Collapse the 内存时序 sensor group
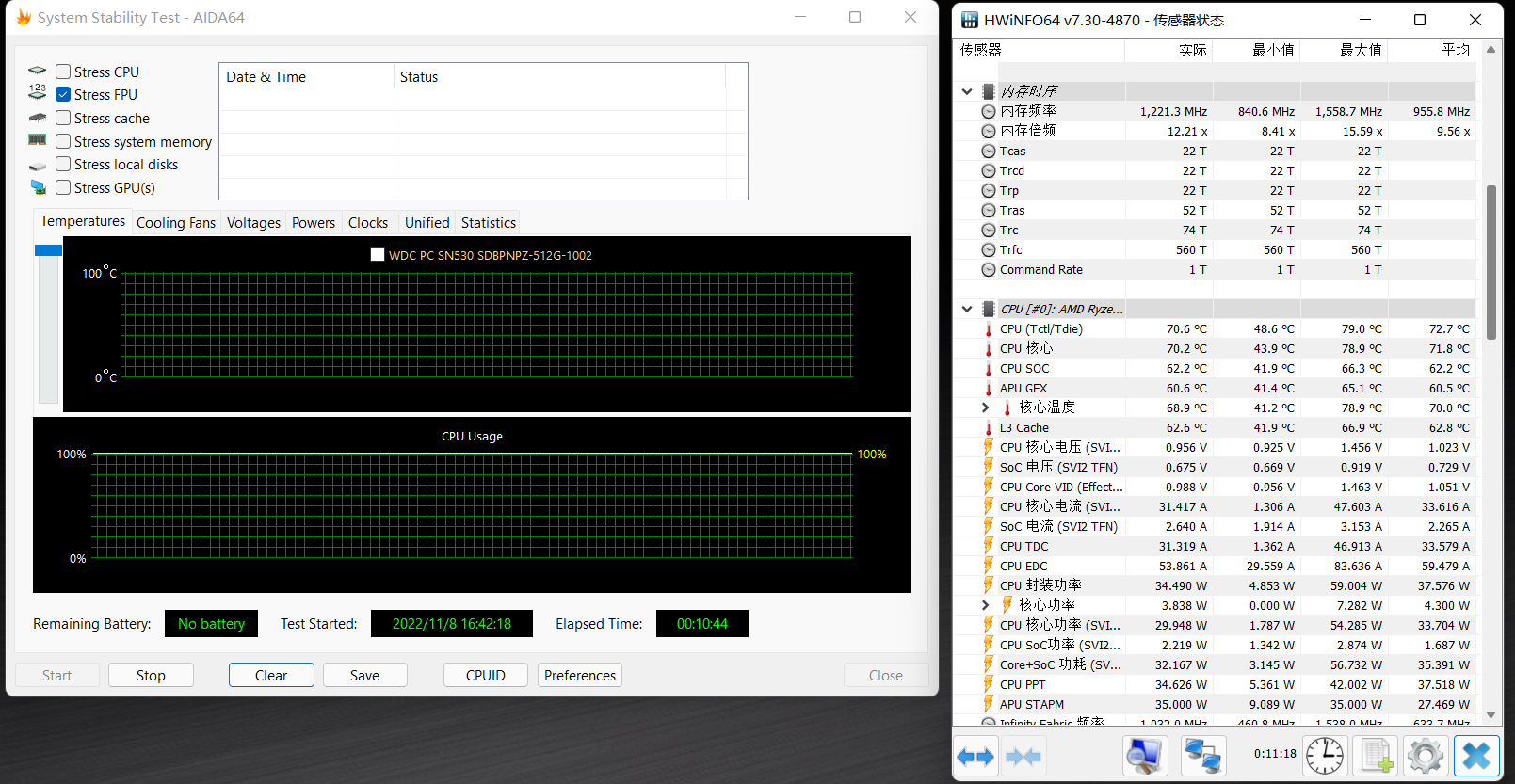The image size is (1515, 784). [x=967, y=91]
